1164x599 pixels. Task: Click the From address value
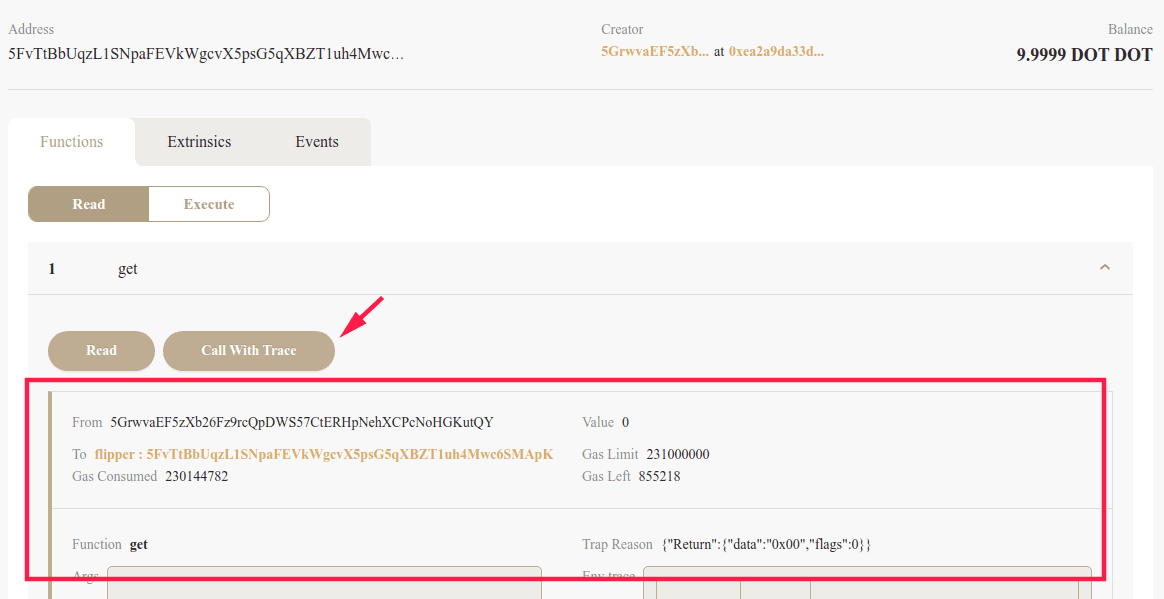301,422
